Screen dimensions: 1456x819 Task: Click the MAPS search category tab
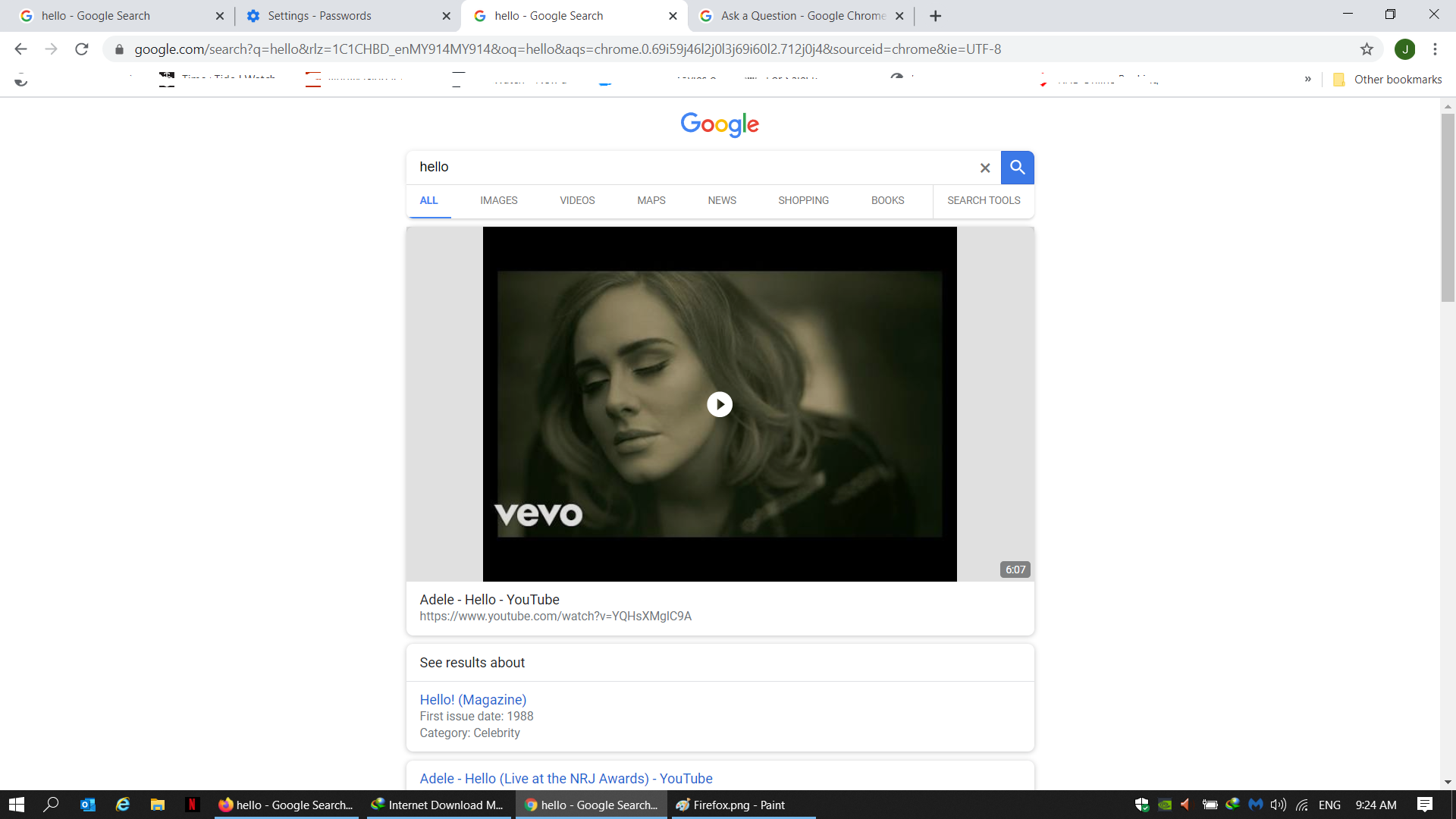pyautogui.click(x=651, y=200)
